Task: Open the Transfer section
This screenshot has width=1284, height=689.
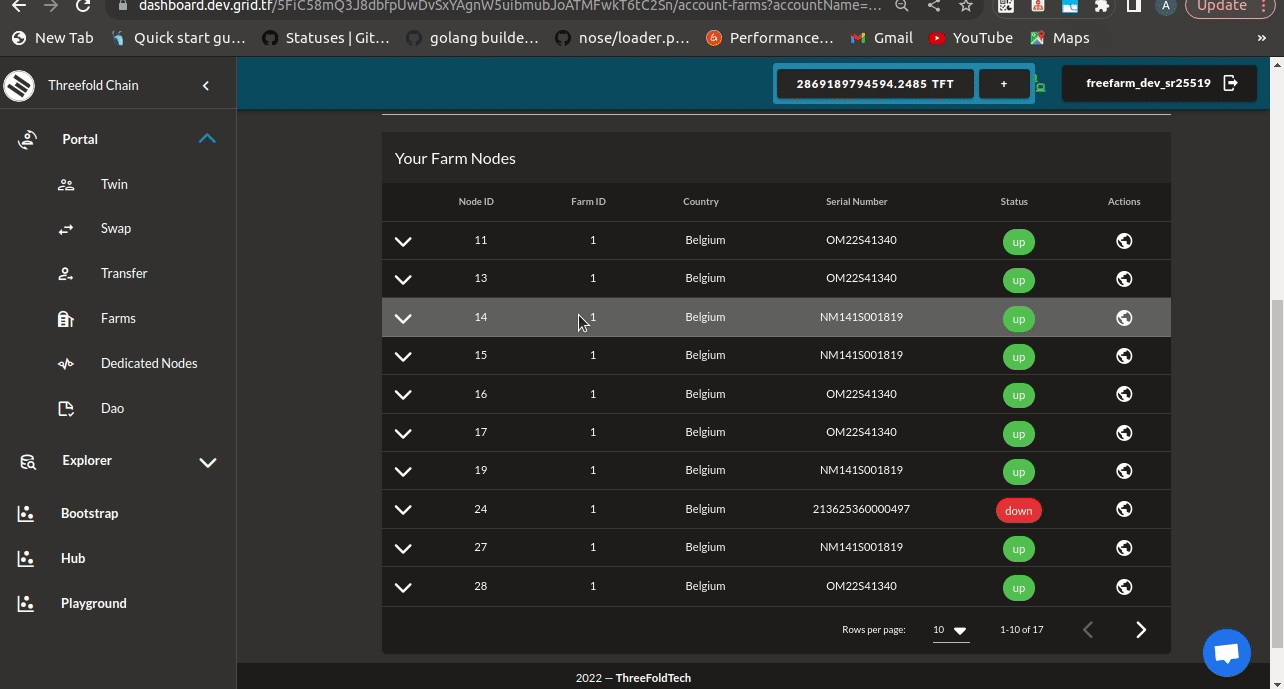Action: point(124,273)
